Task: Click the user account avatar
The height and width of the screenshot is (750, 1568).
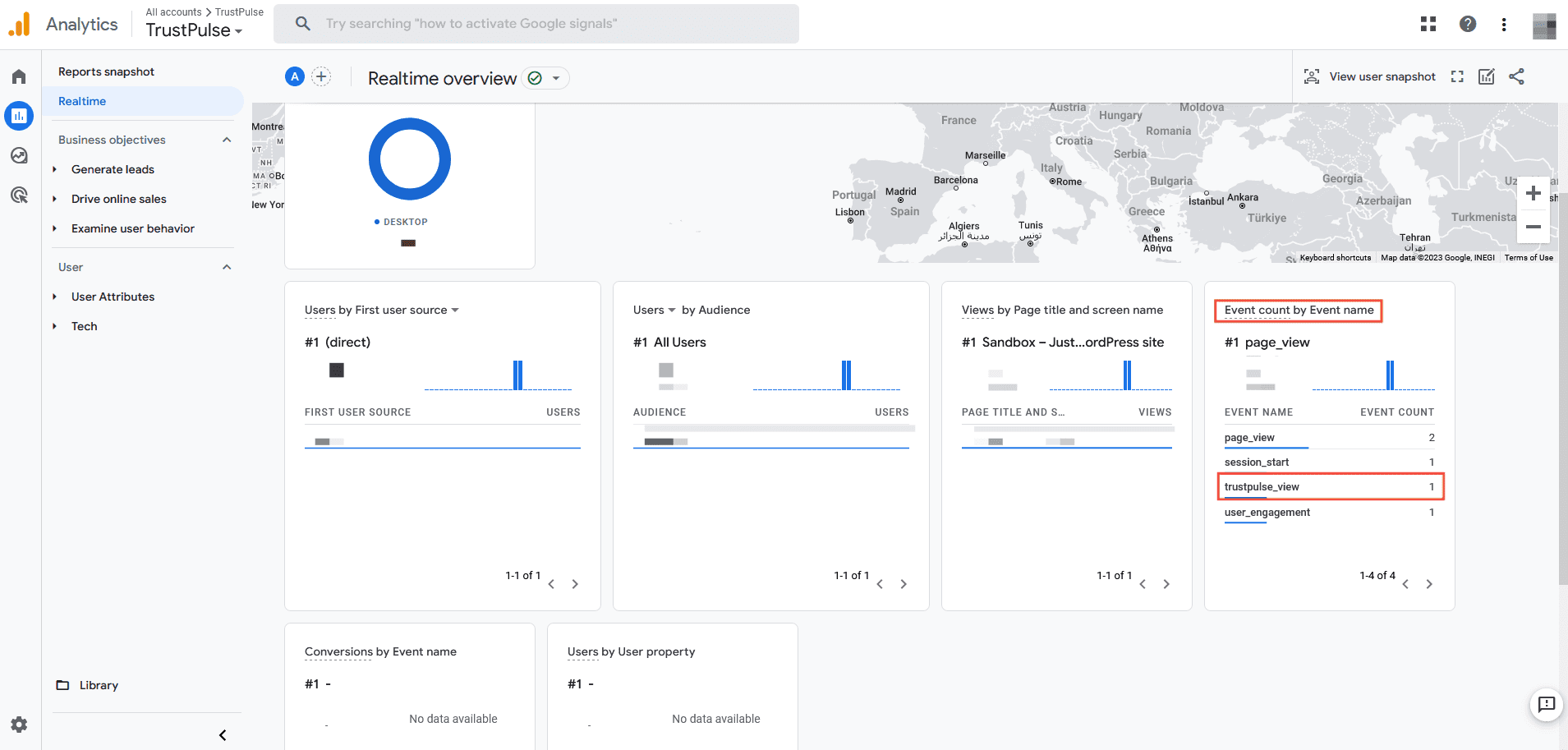Action: 1544,25
